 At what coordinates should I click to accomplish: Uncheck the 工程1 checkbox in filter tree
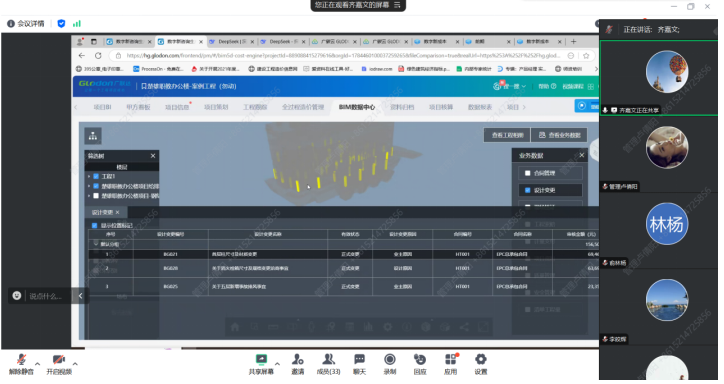(96, 176)
